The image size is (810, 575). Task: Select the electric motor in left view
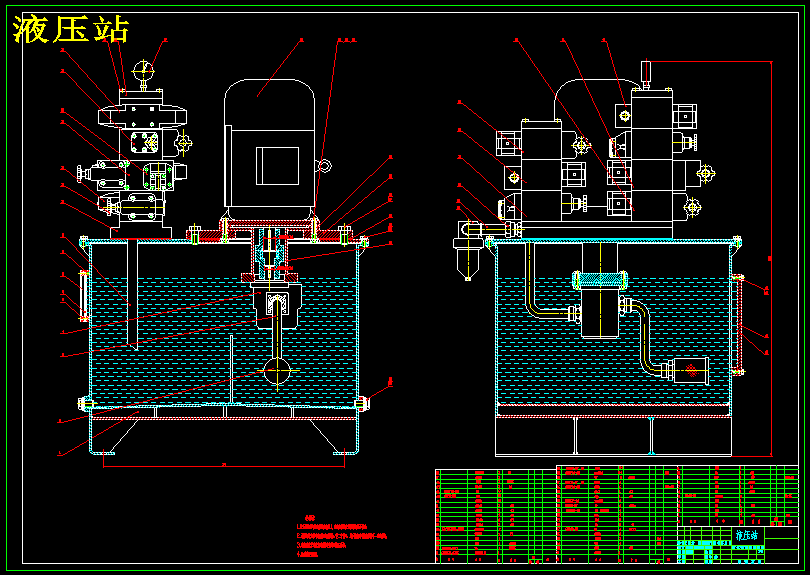coord(269,149)
